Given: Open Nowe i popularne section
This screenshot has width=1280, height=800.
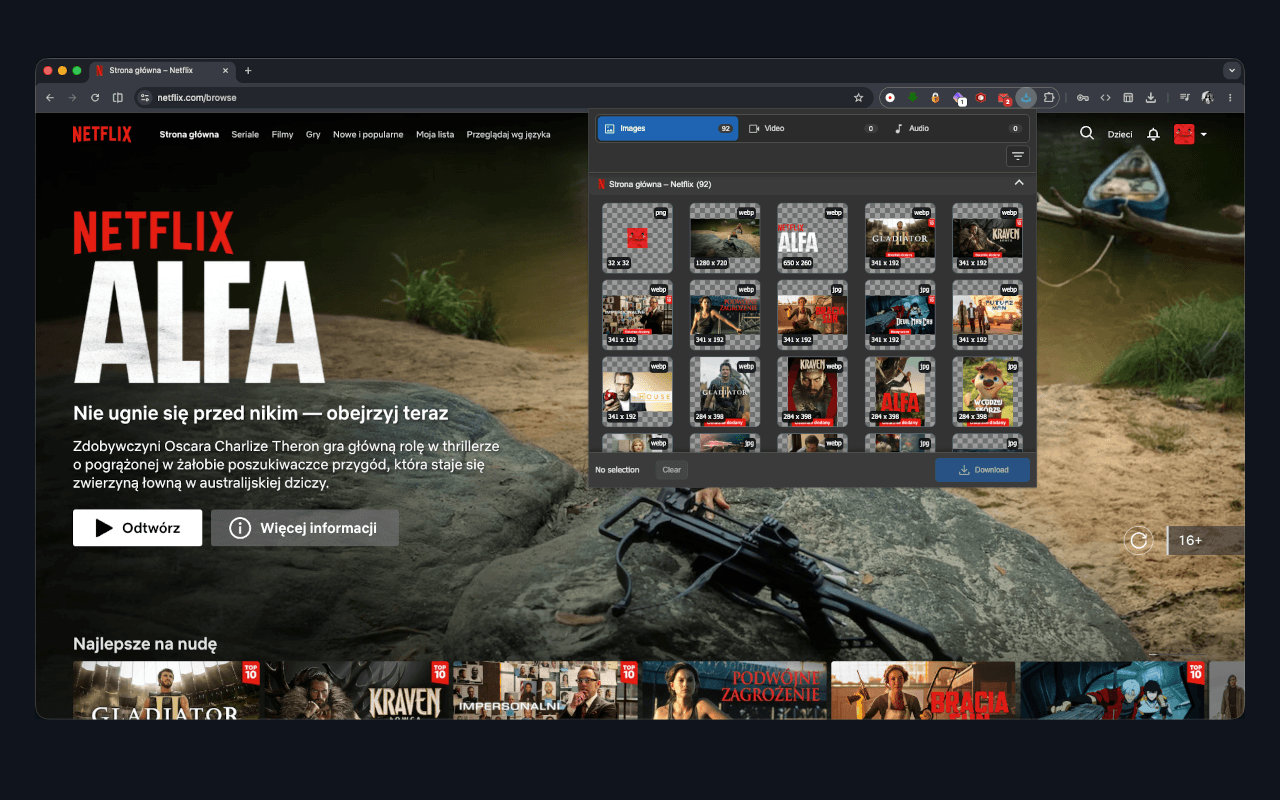Looking at the screenshot, I should click(368, 134).
